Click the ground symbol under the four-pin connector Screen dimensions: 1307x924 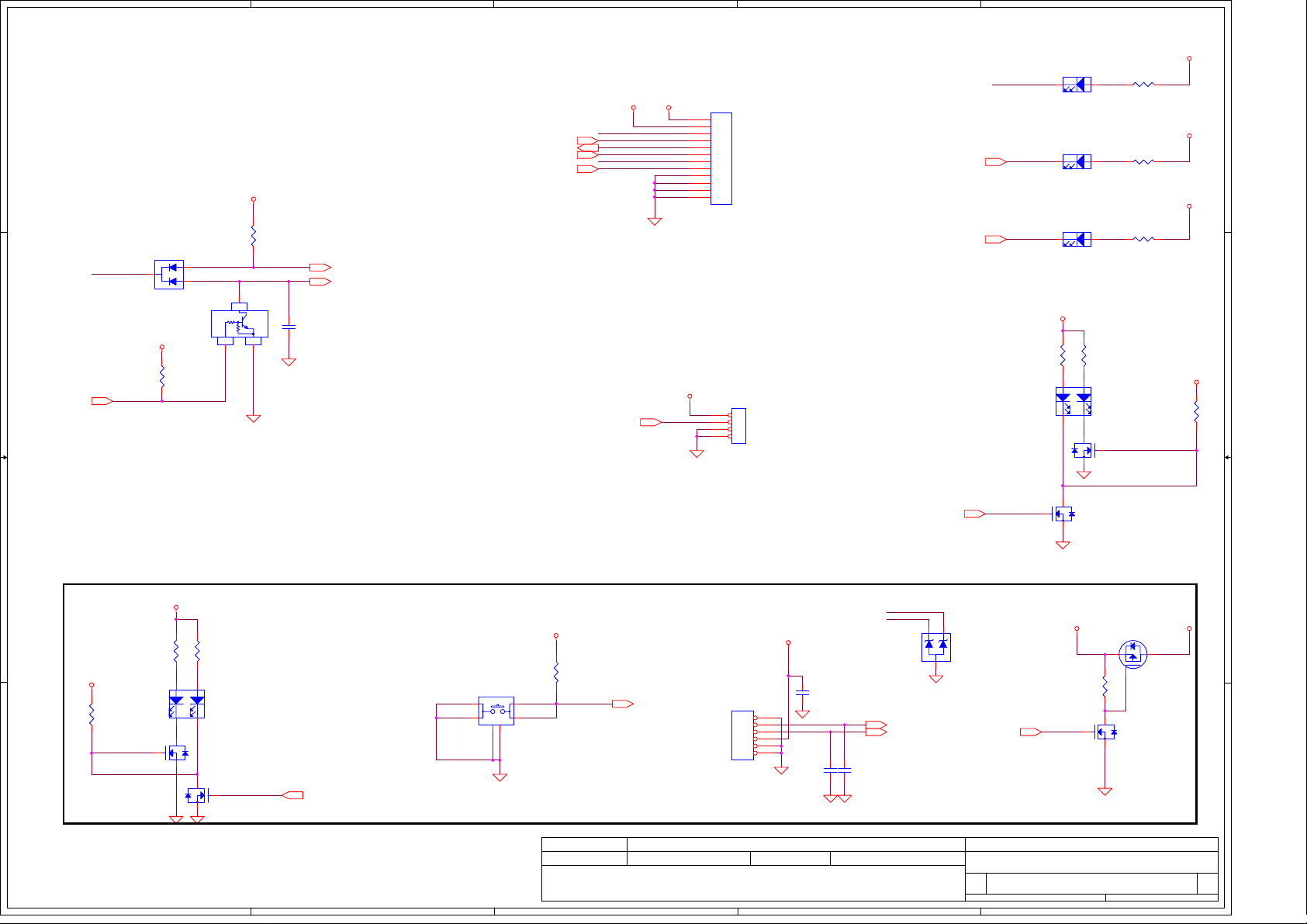point(697,454)
